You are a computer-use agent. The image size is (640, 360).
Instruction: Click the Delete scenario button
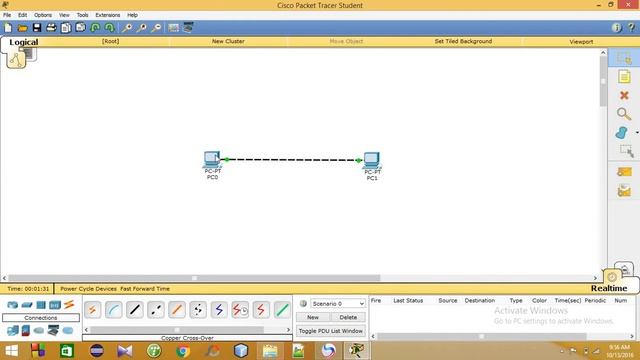(x=348, y=317)
